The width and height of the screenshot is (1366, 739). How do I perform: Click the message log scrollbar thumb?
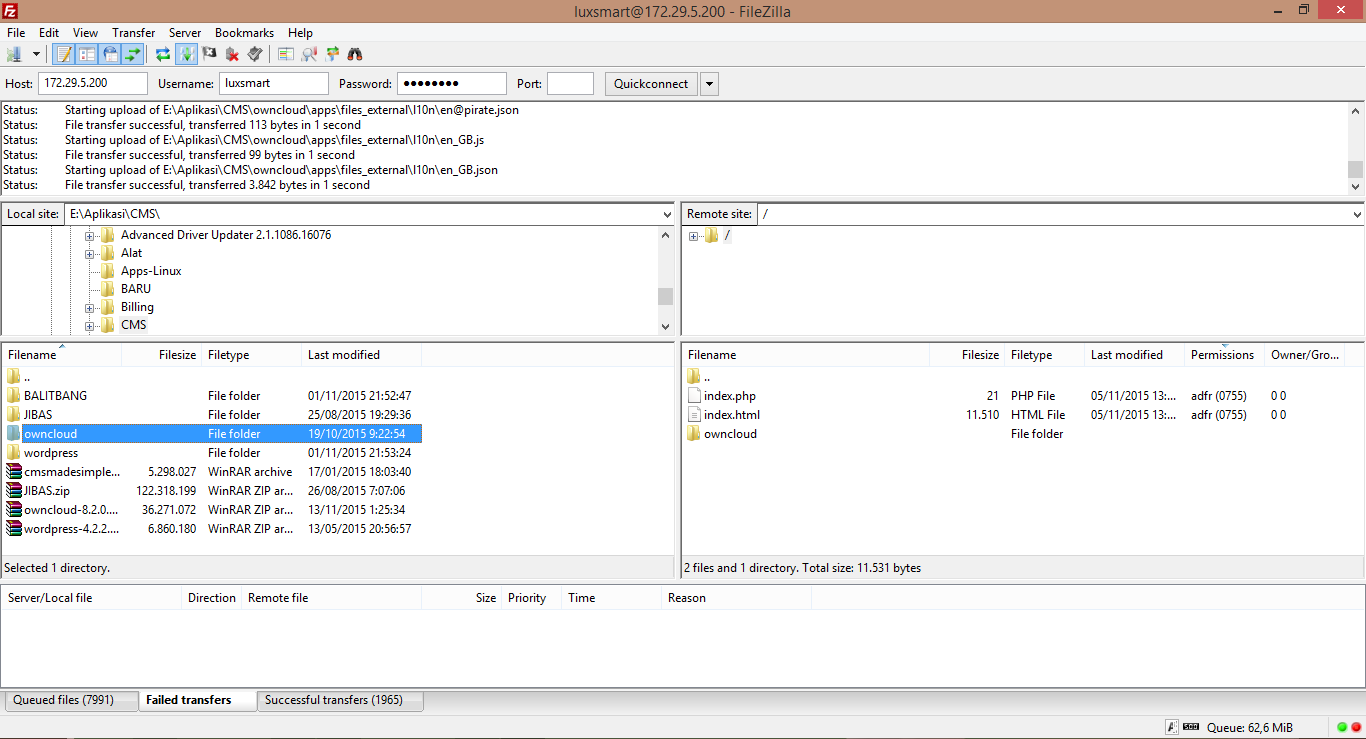point(1356,169)
